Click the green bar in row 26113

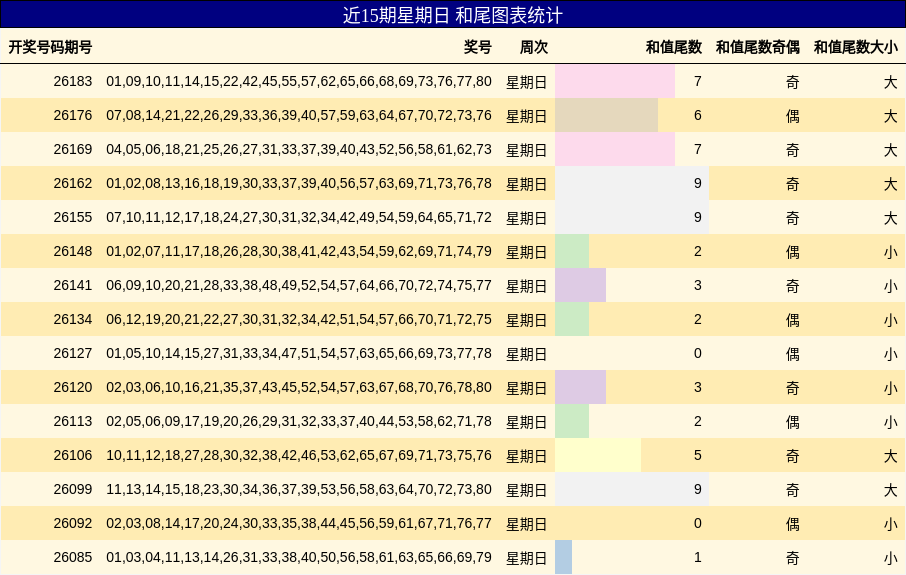[x=572, y=421]
